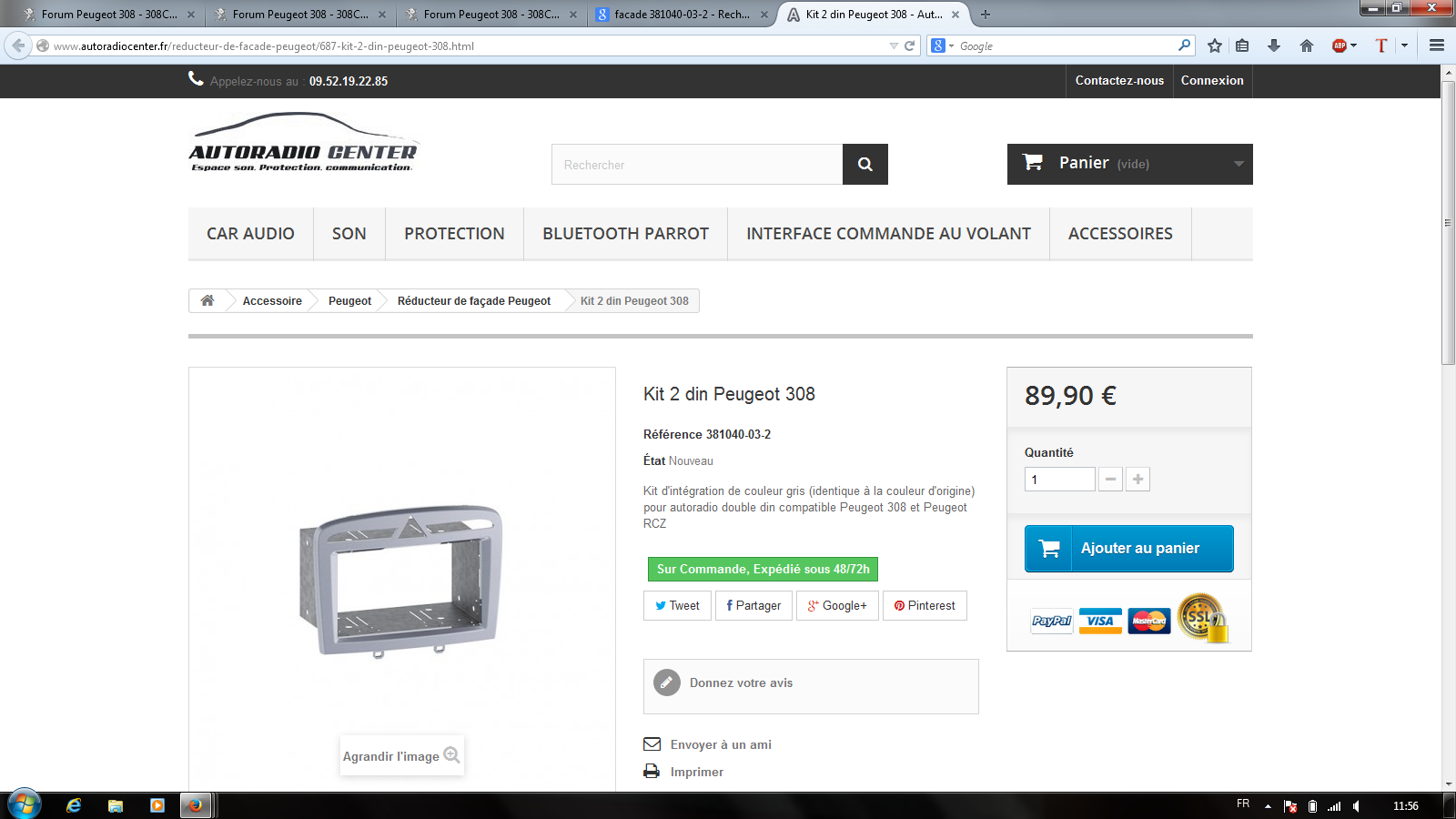Click the magnifier search button
Viewport: 1456px width, 819px height.
coord(864,165)
